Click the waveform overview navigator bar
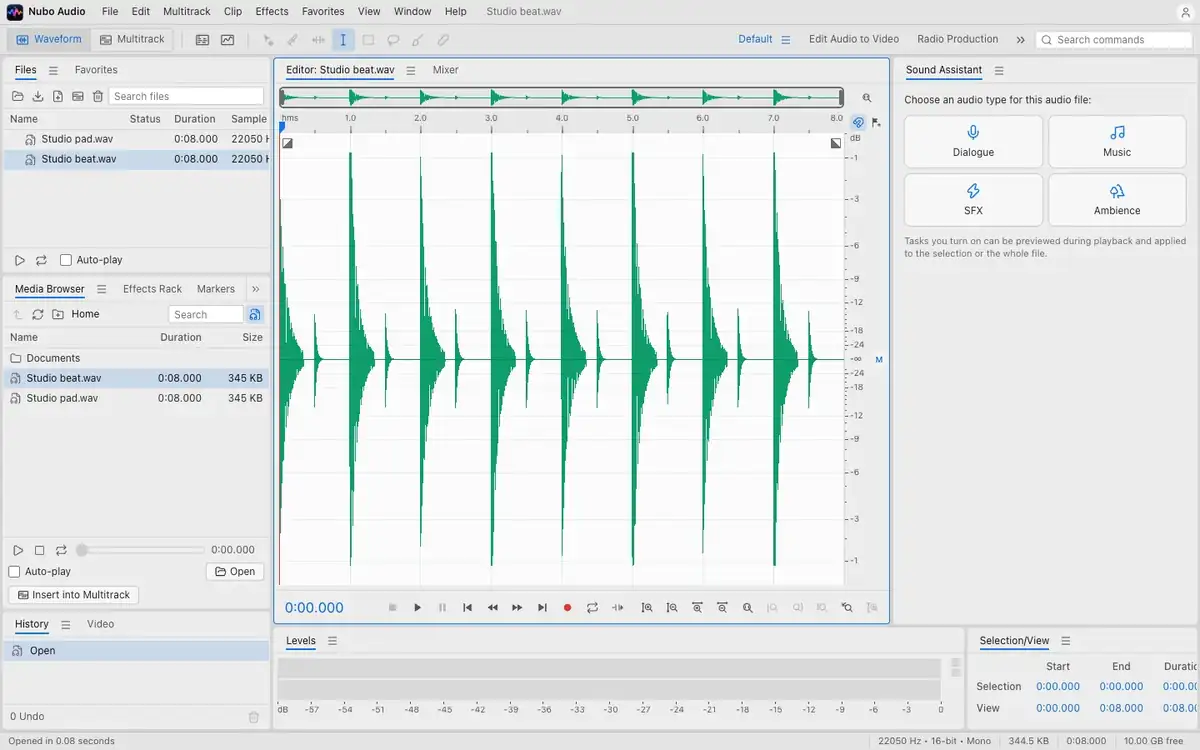Viewport: 1200px width, 750px height. (561, 97)
